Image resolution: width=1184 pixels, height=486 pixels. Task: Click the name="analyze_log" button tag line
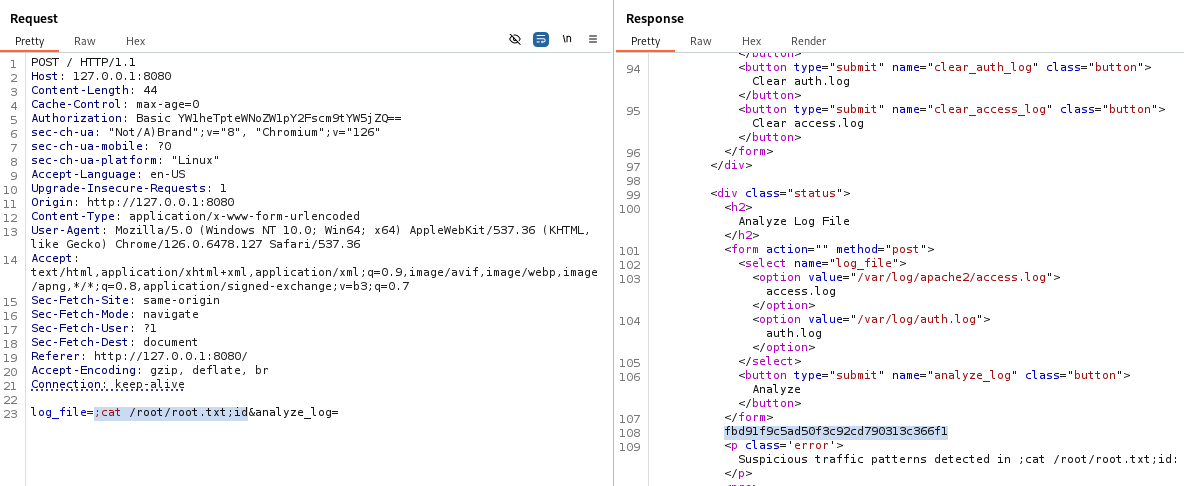(x=934, y=375)
